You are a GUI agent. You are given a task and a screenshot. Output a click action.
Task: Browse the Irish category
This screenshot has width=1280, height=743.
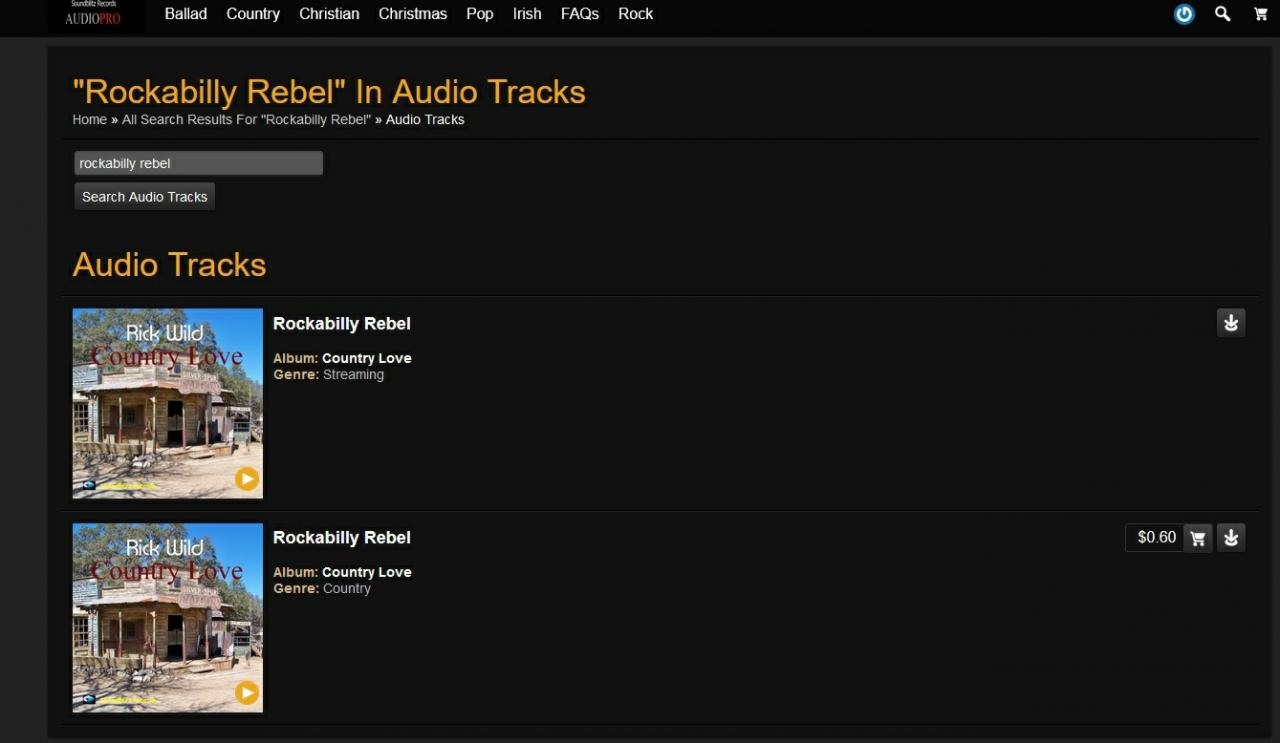527,14
